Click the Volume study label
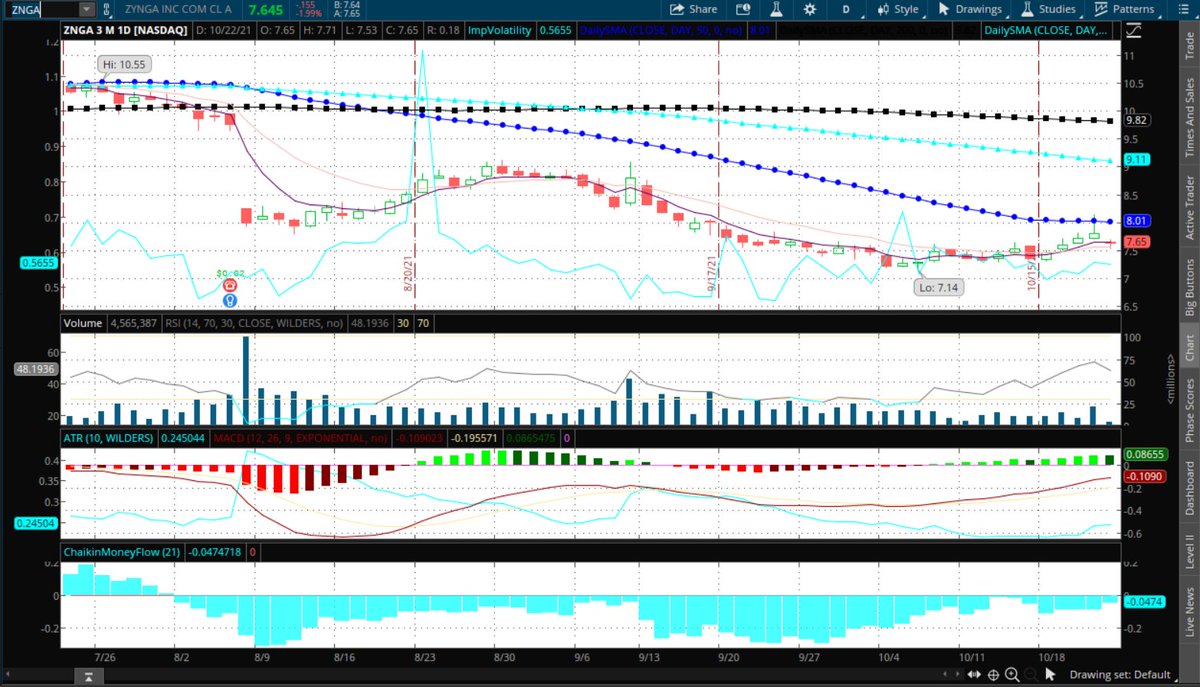Viewport: 1200px width, 687px height. [83, 323]
